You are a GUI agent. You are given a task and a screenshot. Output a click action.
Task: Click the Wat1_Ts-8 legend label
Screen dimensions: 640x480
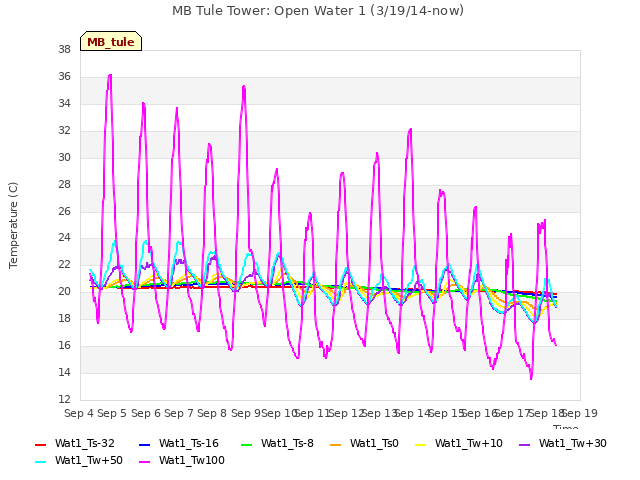tap(287, 443)
